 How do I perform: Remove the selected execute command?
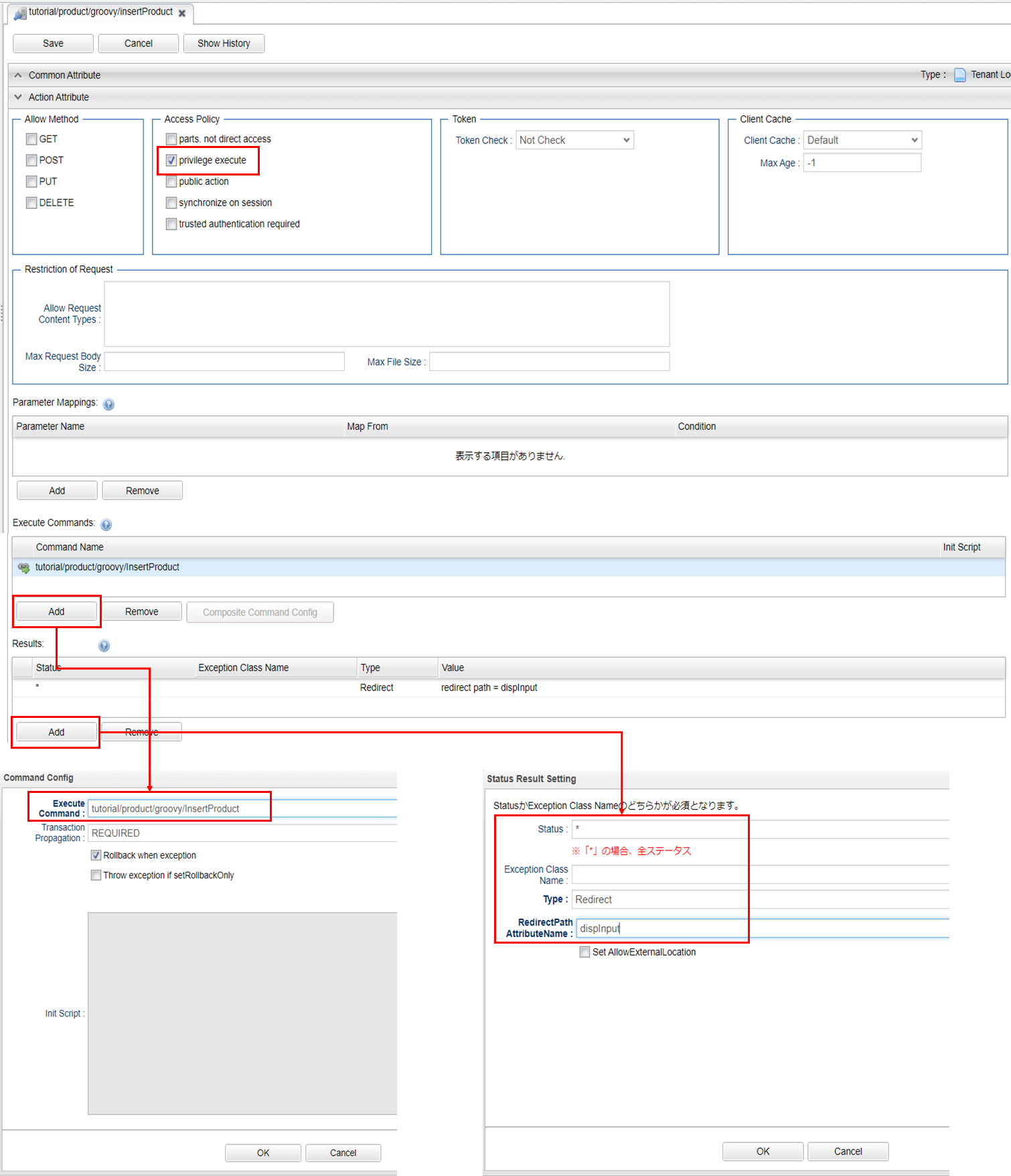click(x=141, y=611)
